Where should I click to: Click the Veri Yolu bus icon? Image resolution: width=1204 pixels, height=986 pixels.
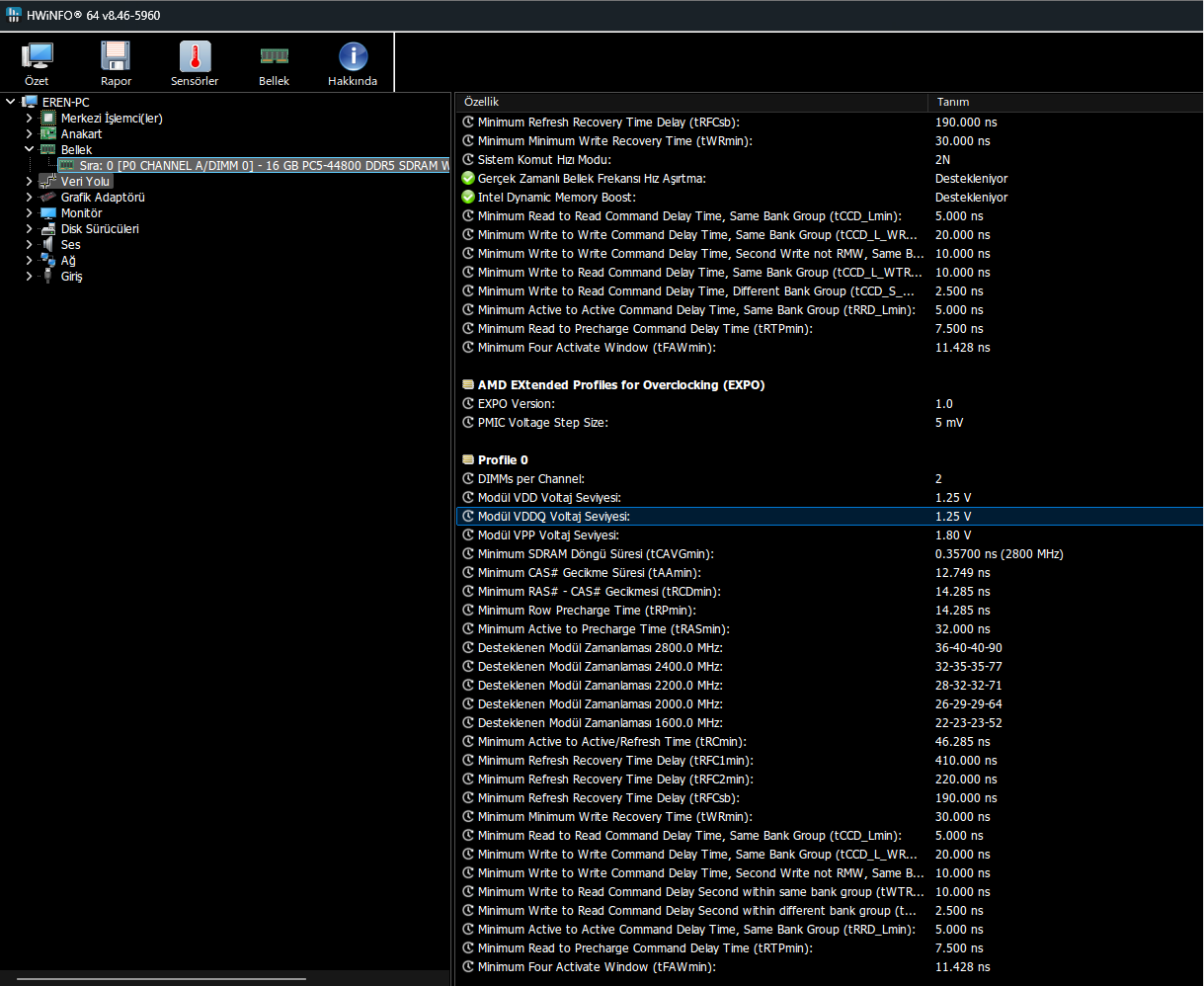(47, 181)
